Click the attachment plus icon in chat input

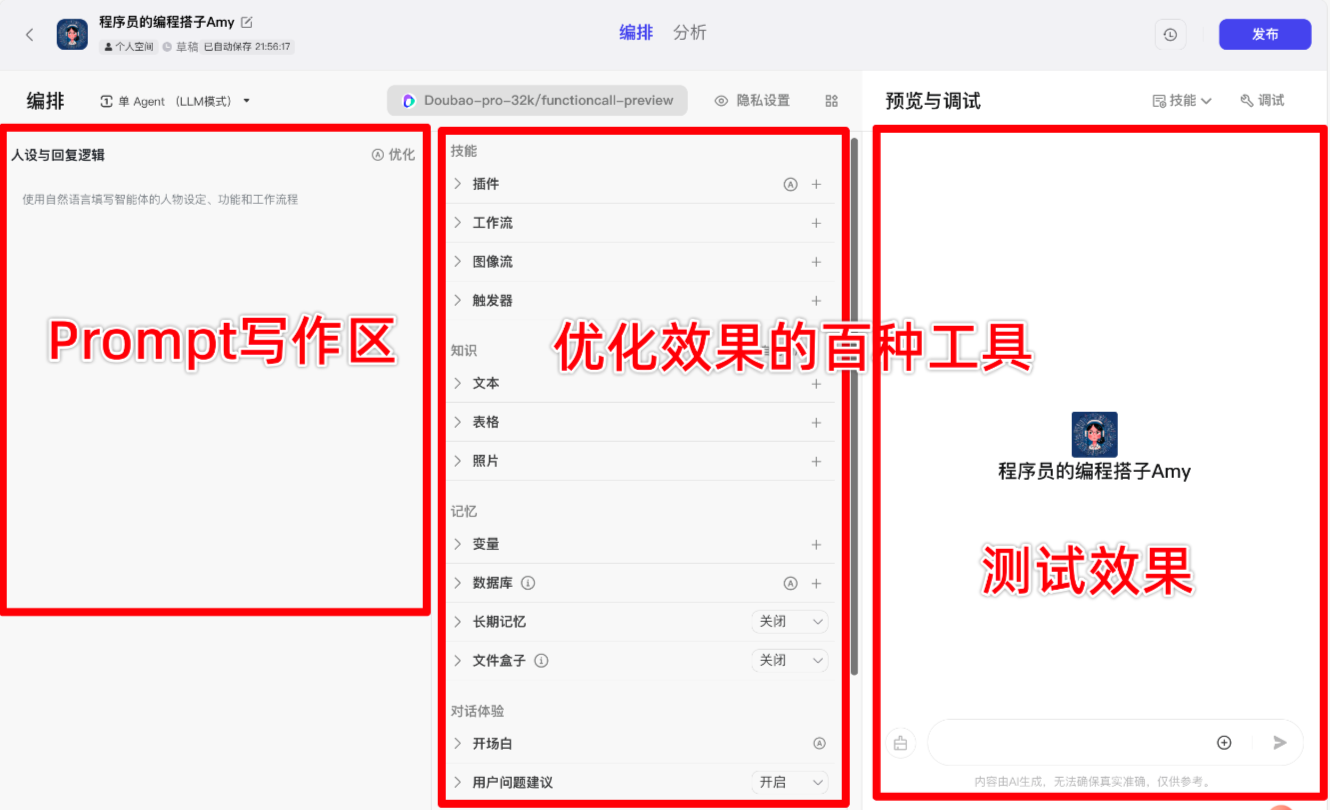point(1224,742)
